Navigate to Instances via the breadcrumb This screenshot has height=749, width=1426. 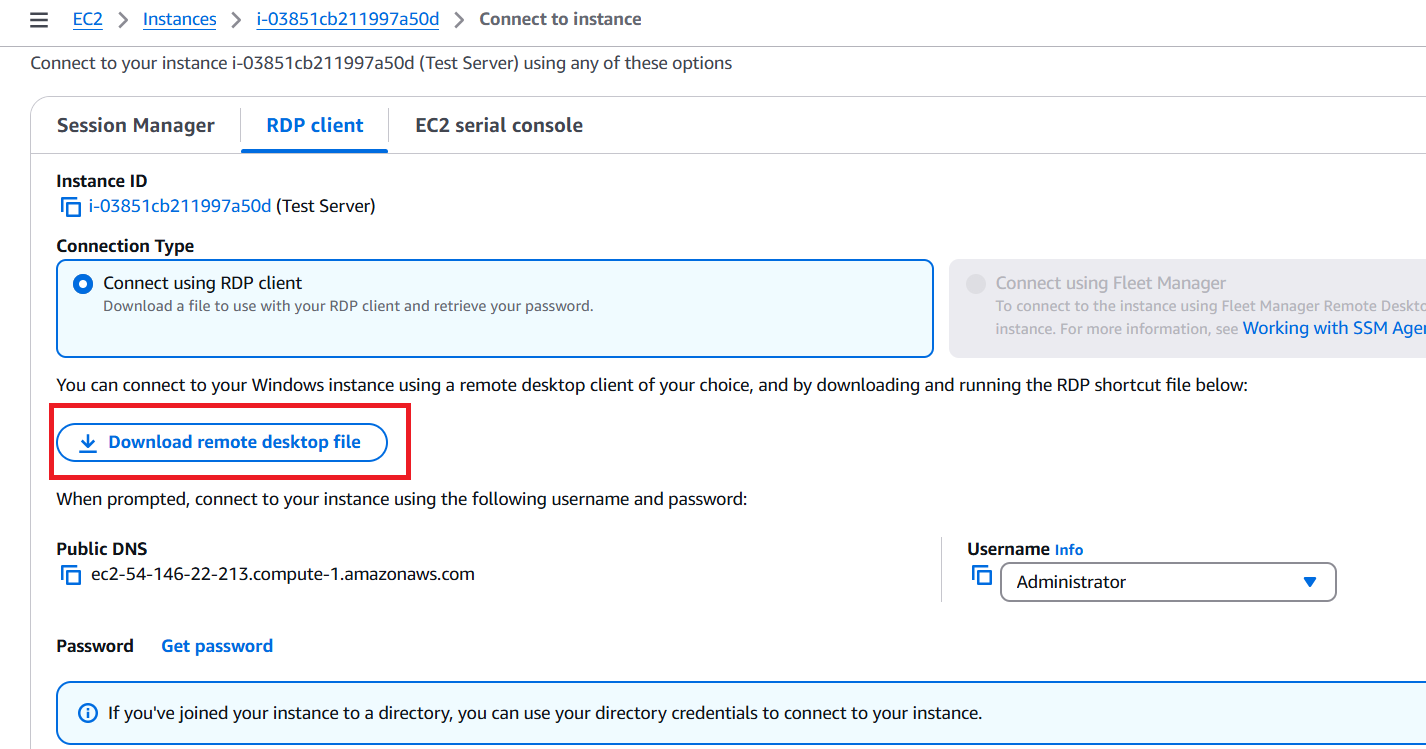(x=179, y=18)
